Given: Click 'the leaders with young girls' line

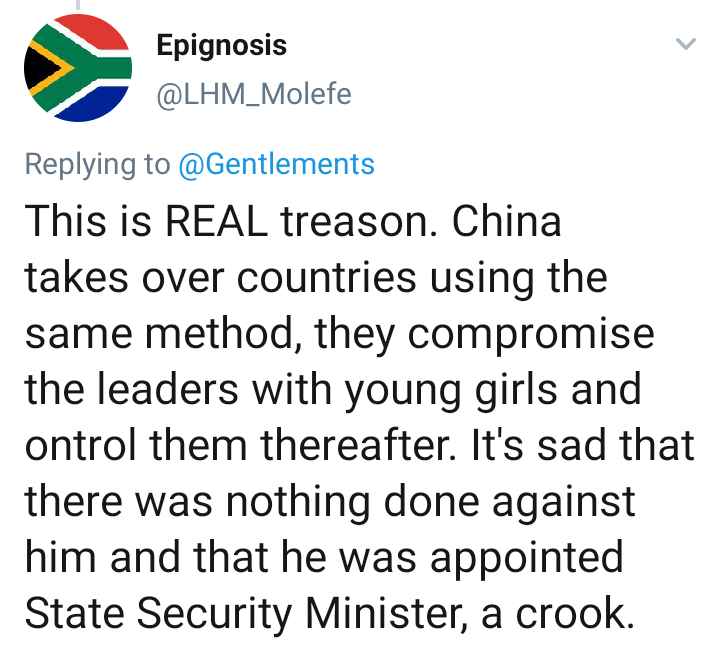Looking at the screenshot, I should click(x=288, y=390).
